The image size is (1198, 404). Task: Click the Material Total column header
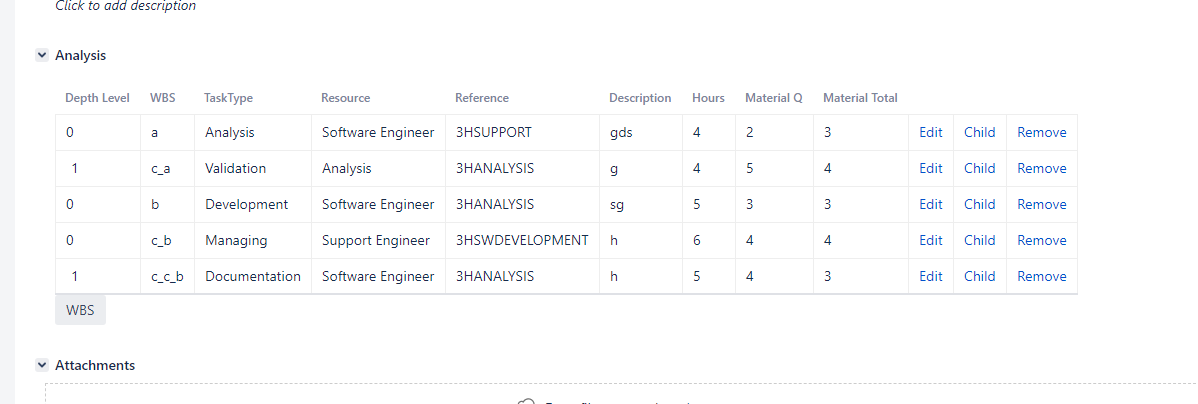pos(860,98)
